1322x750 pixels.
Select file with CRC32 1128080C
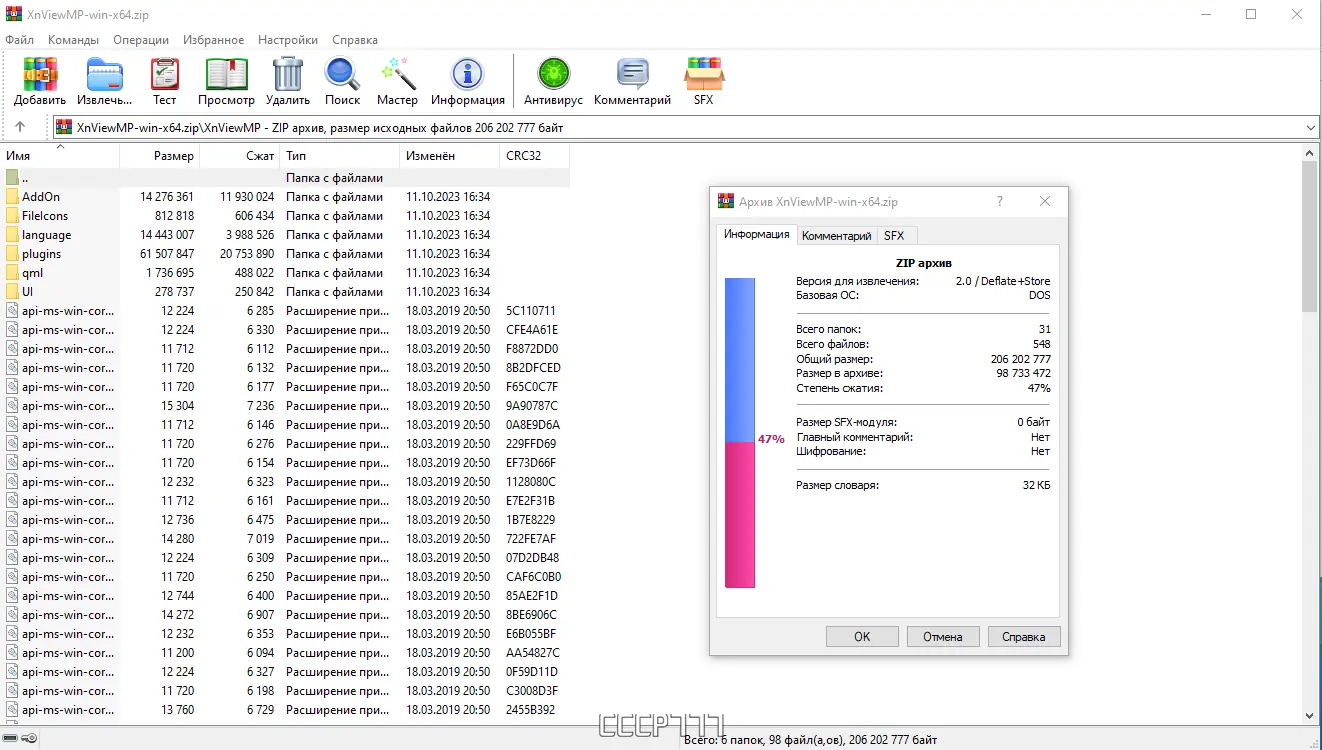tap(287, 482)
